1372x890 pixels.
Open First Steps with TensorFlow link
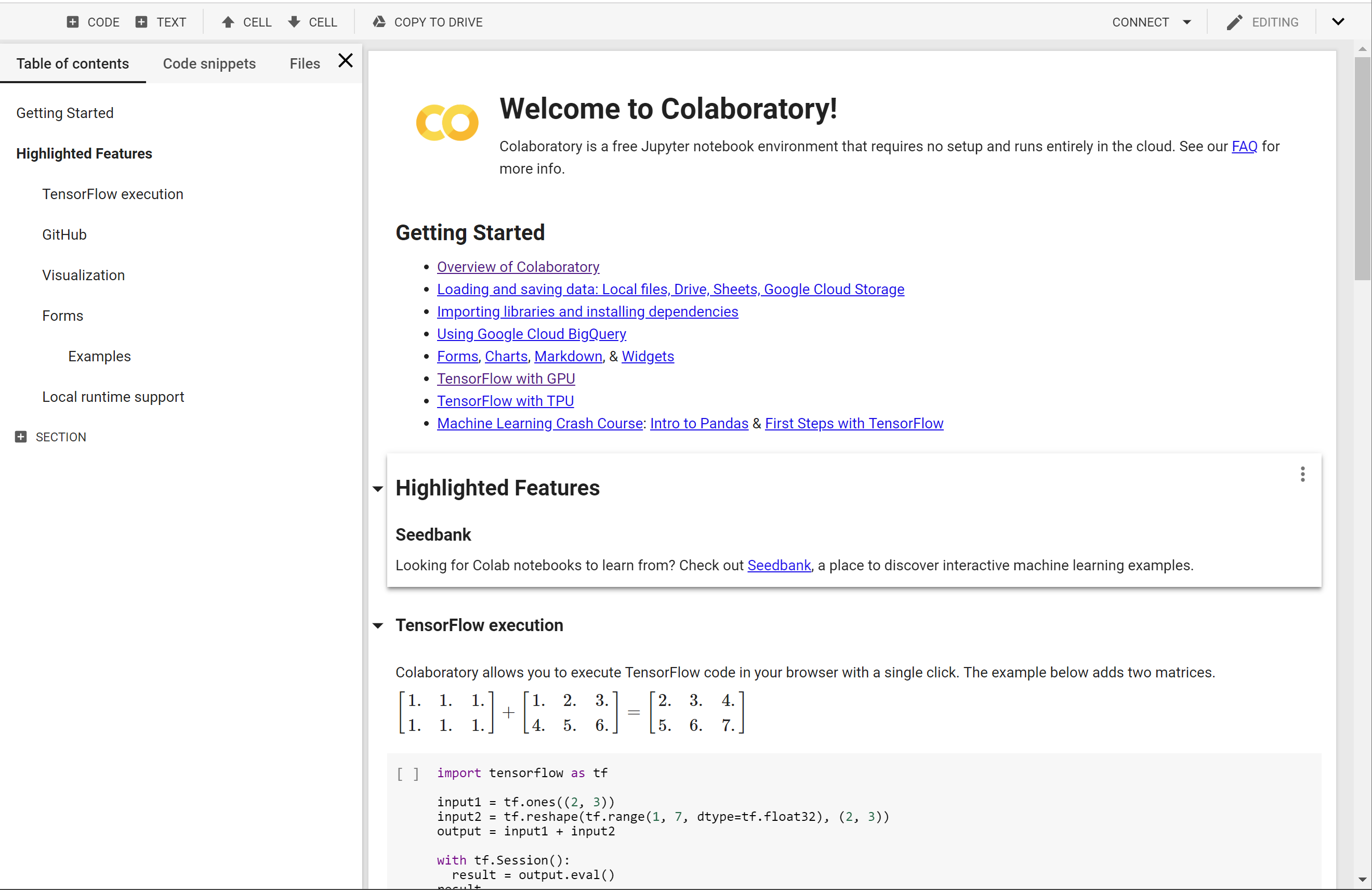(x=854, y=423)
